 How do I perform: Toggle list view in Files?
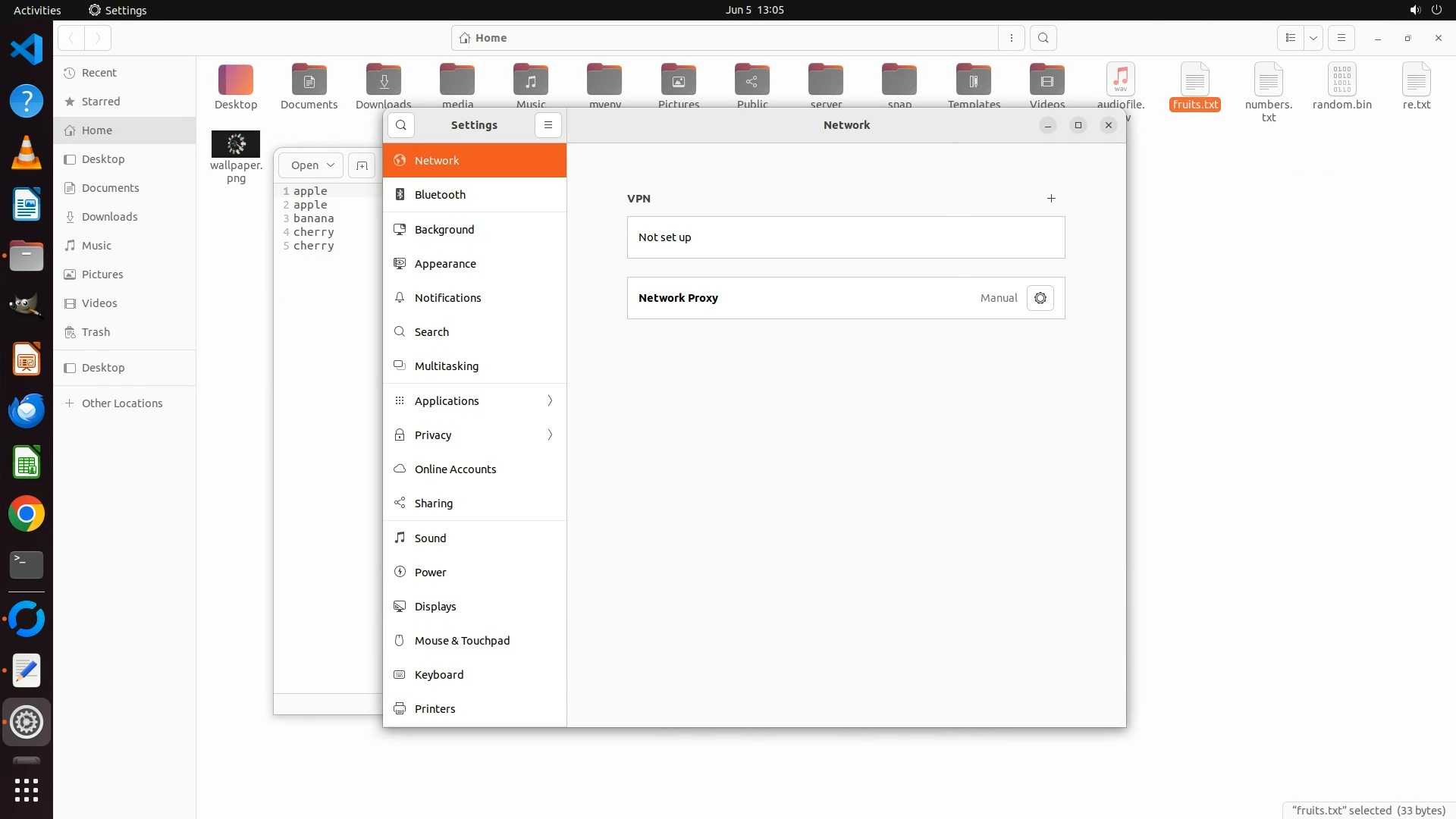click(x=1290, y=38)
